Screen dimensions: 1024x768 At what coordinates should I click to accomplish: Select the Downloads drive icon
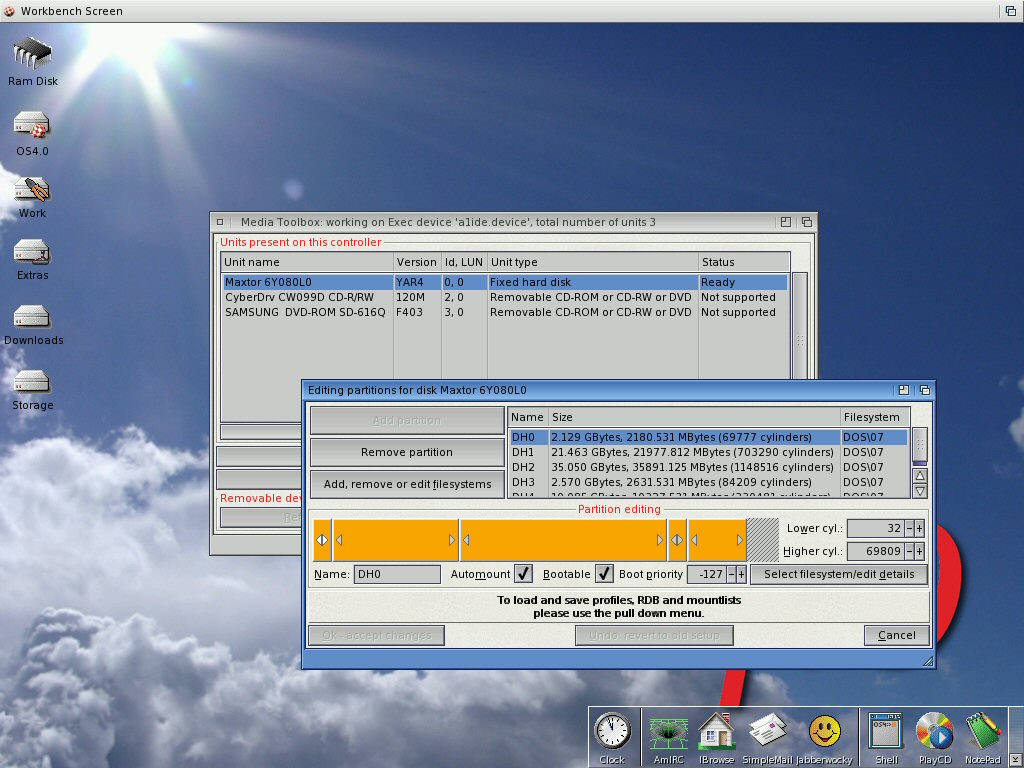(x=33, y=325)
